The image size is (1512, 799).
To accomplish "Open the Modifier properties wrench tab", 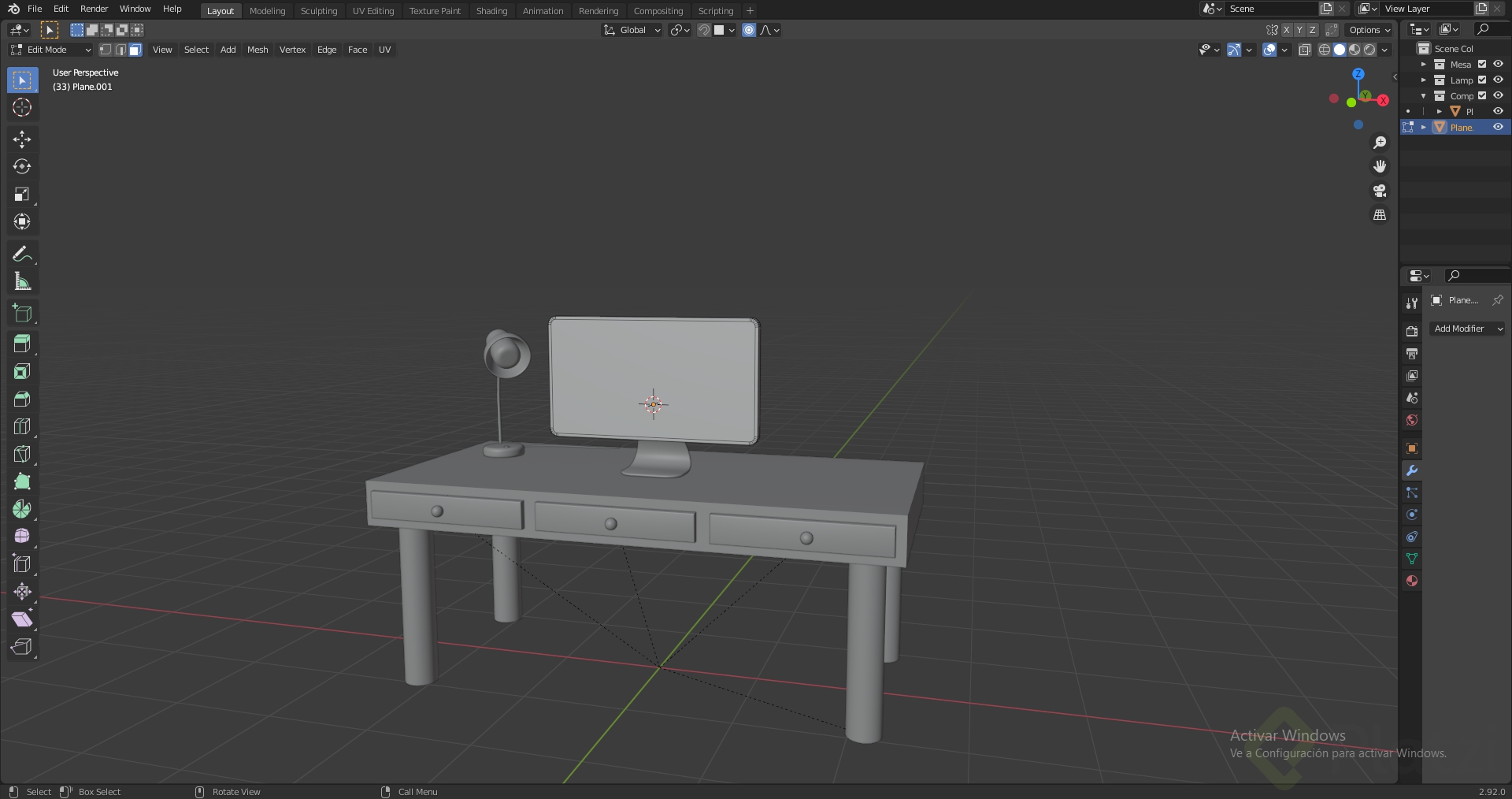I will coord(1412,470).
